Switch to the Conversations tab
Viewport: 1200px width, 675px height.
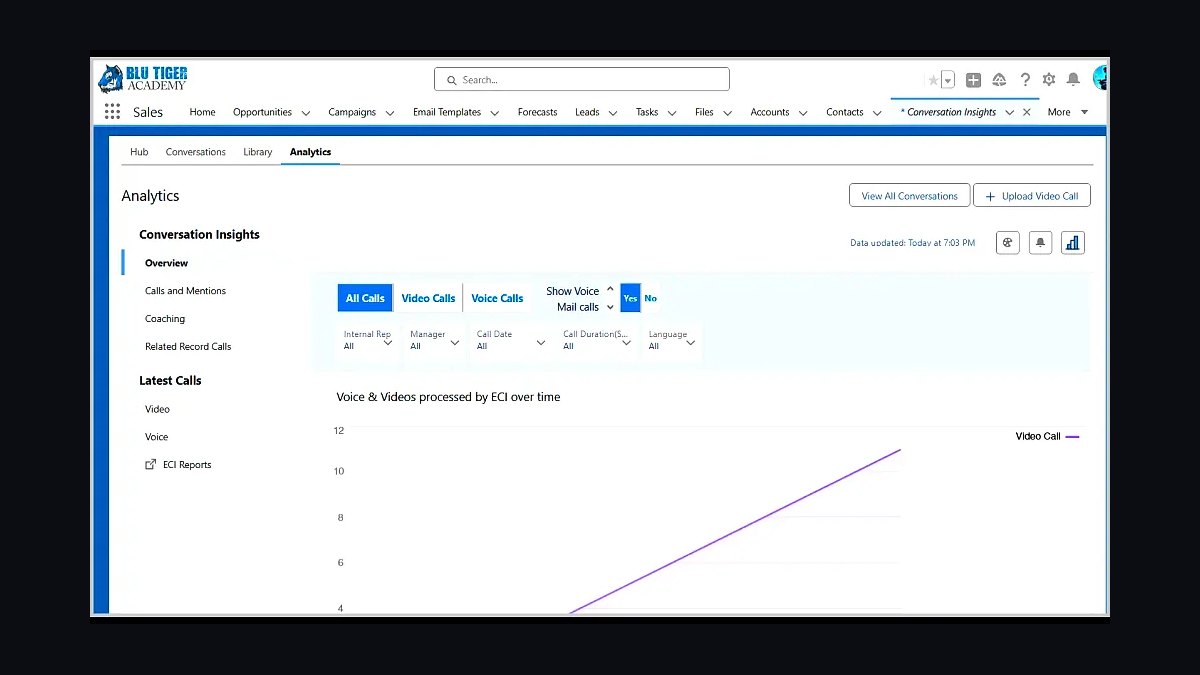pyautogui.click(x=196, y=152)
